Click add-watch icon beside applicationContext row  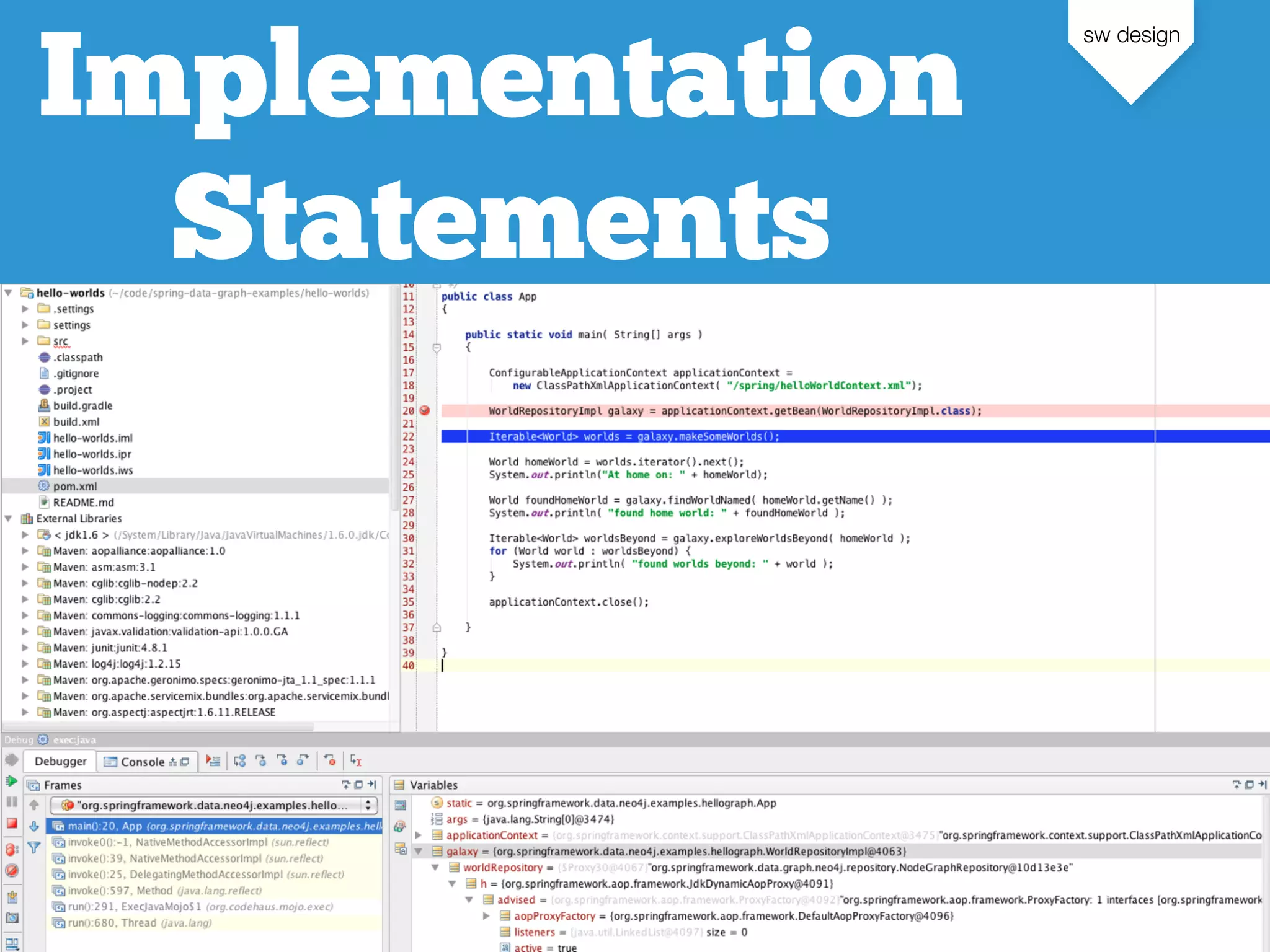[401, 826]
